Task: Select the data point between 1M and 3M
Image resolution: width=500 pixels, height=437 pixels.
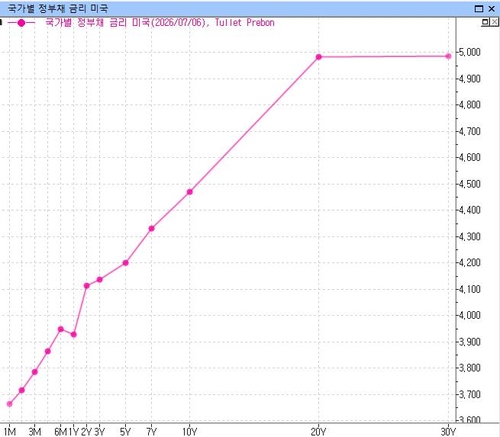Action: [22, 390]
